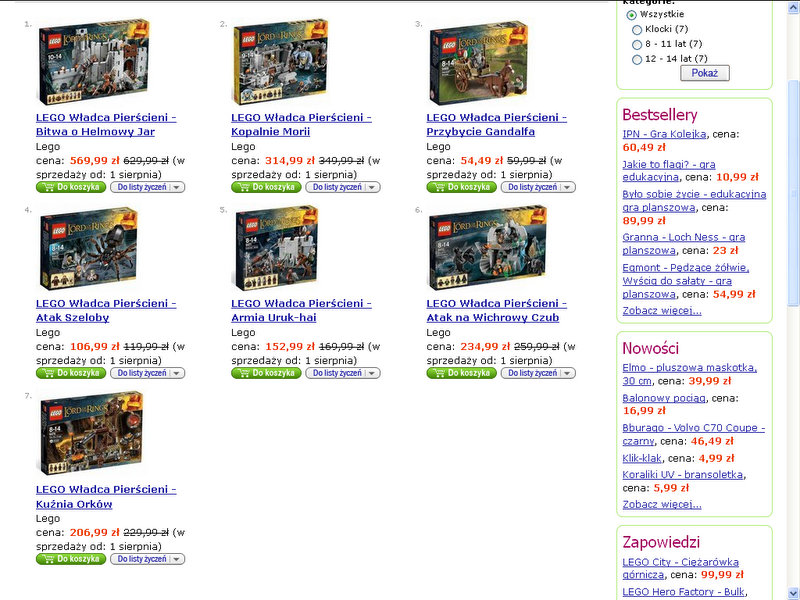View the Kuźnia Orków product image
This screenshot has width=800, height=600.
[x=91, y=434]
